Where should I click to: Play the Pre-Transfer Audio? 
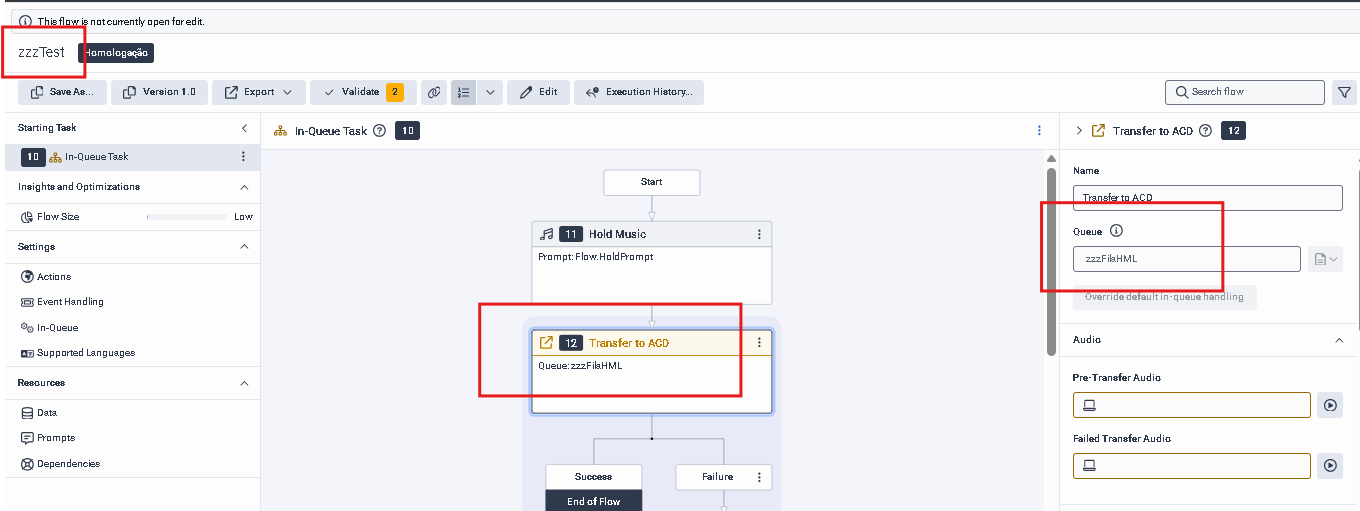pyautogui.click(x=1330, y=405)
